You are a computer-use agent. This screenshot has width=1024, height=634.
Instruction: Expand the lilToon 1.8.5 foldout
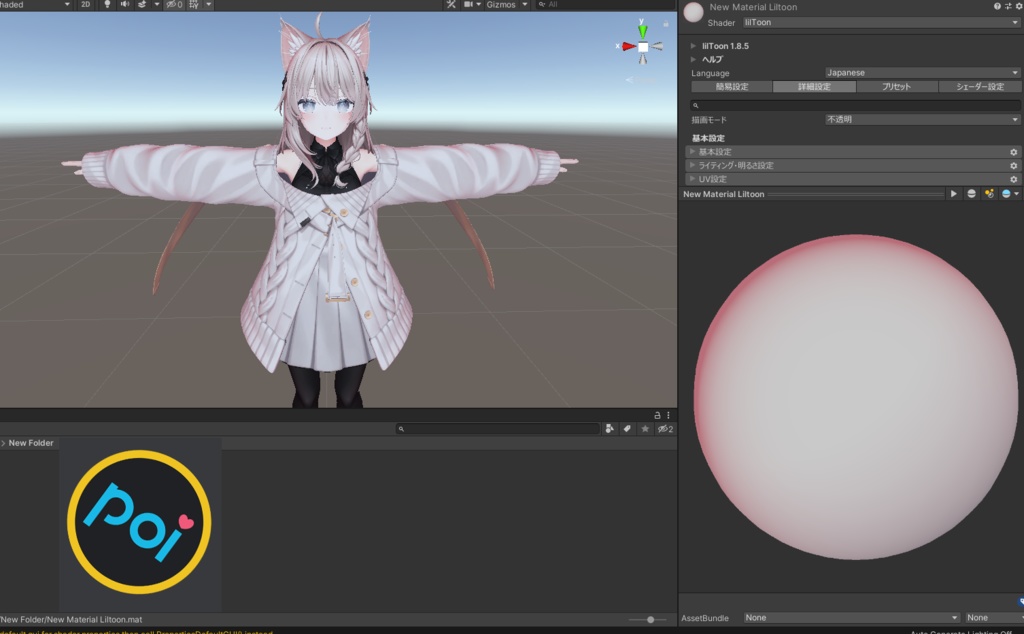click(x=693, y=46)
